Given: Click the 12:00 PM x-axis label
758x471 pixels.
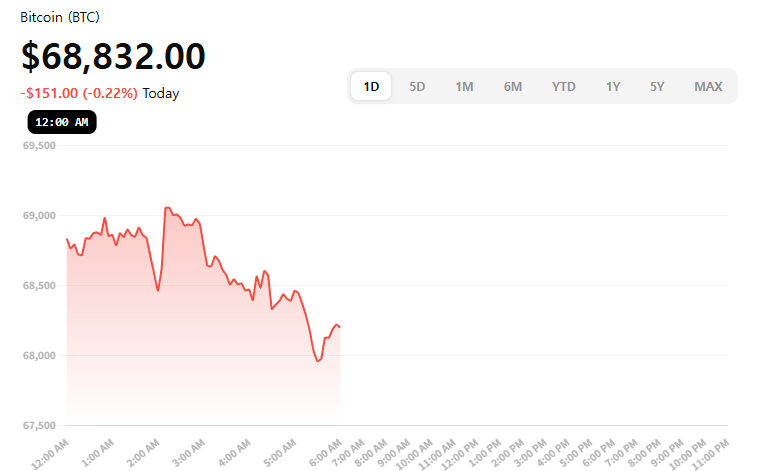Looking at the screenshot, I should (464, 452).
